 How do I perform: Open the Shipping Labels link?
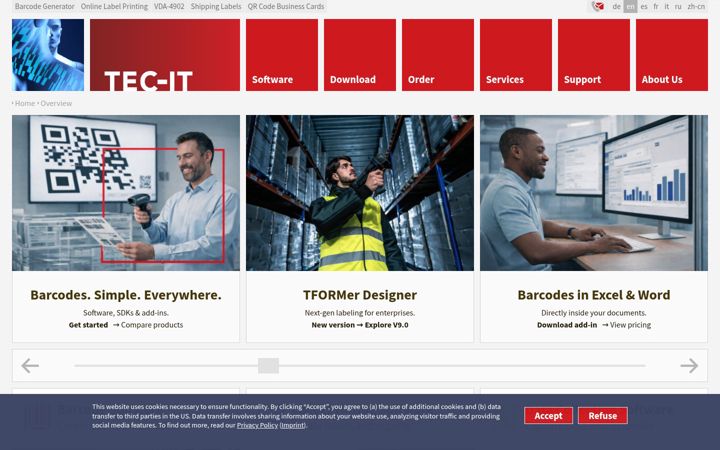[x=216, y=6]
